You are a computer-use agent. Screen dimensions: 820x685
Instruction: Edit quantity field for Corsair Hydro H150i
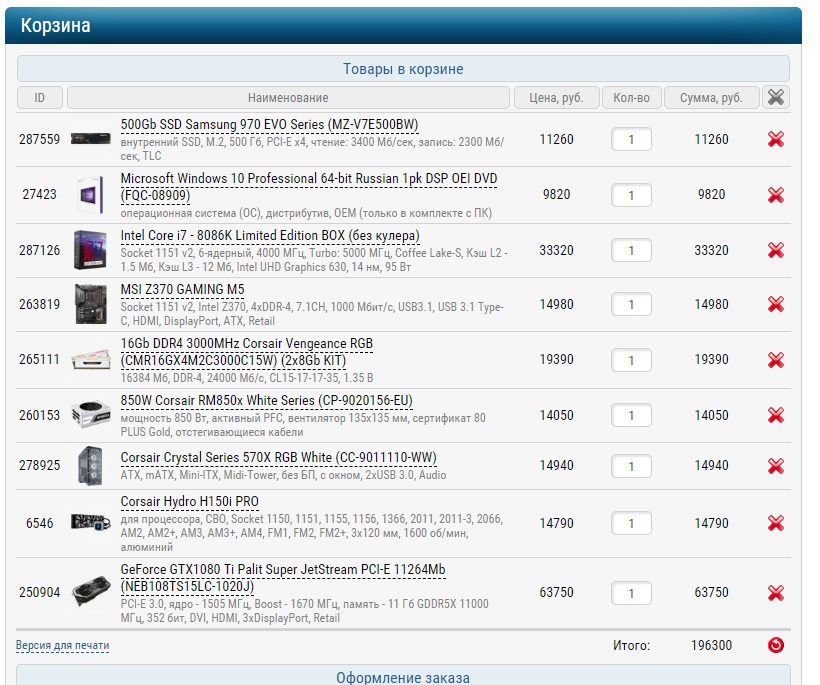click(631, 523)
